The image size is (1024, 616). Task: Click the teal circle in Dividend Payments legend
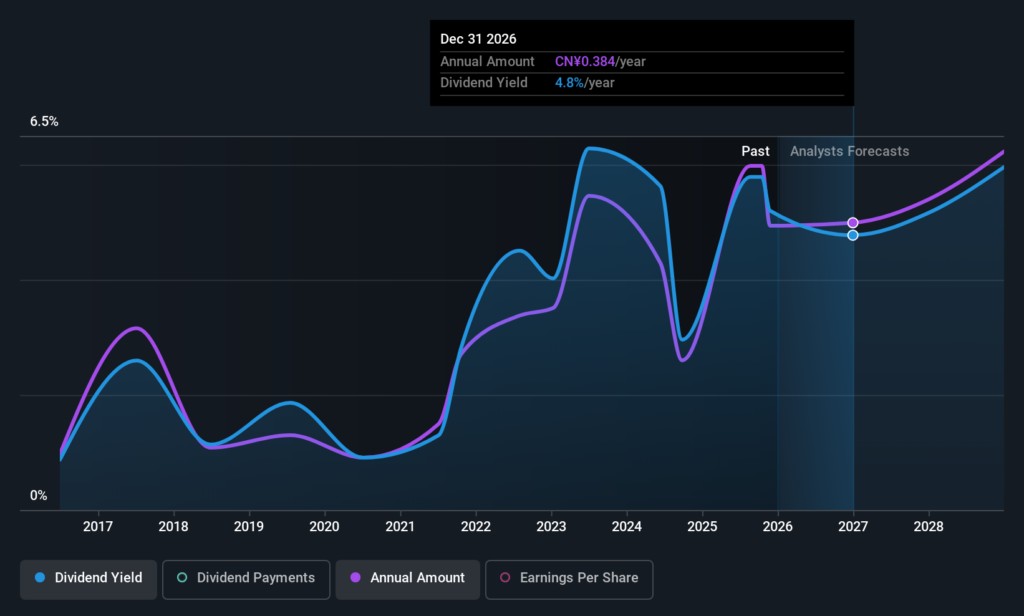click(181, 578)
